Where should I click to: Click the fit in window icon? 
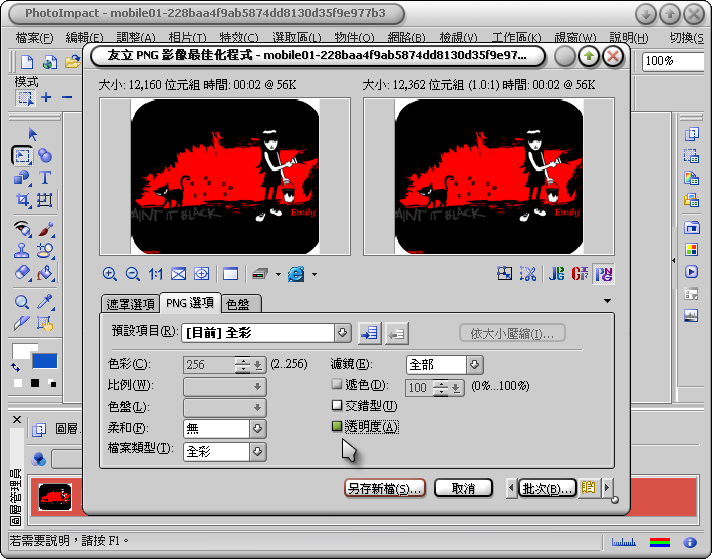point(178,274)
